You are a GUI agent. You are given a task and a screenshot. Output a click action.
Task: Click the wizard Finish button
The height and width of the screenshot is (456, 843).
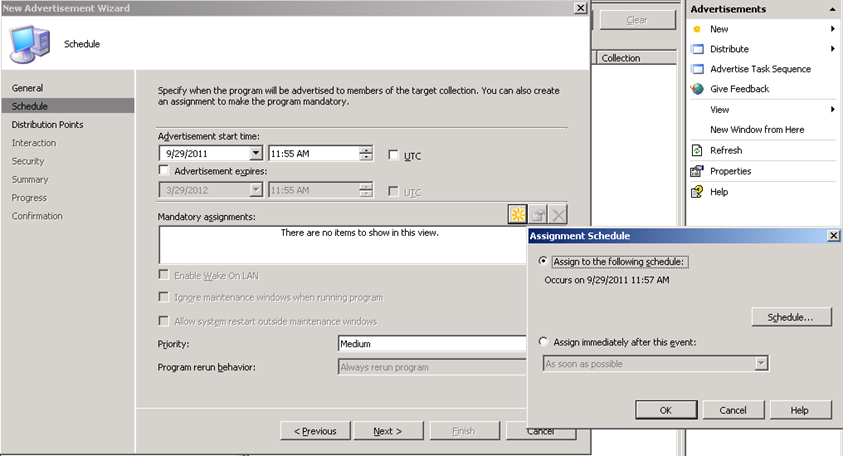(463, 431)
